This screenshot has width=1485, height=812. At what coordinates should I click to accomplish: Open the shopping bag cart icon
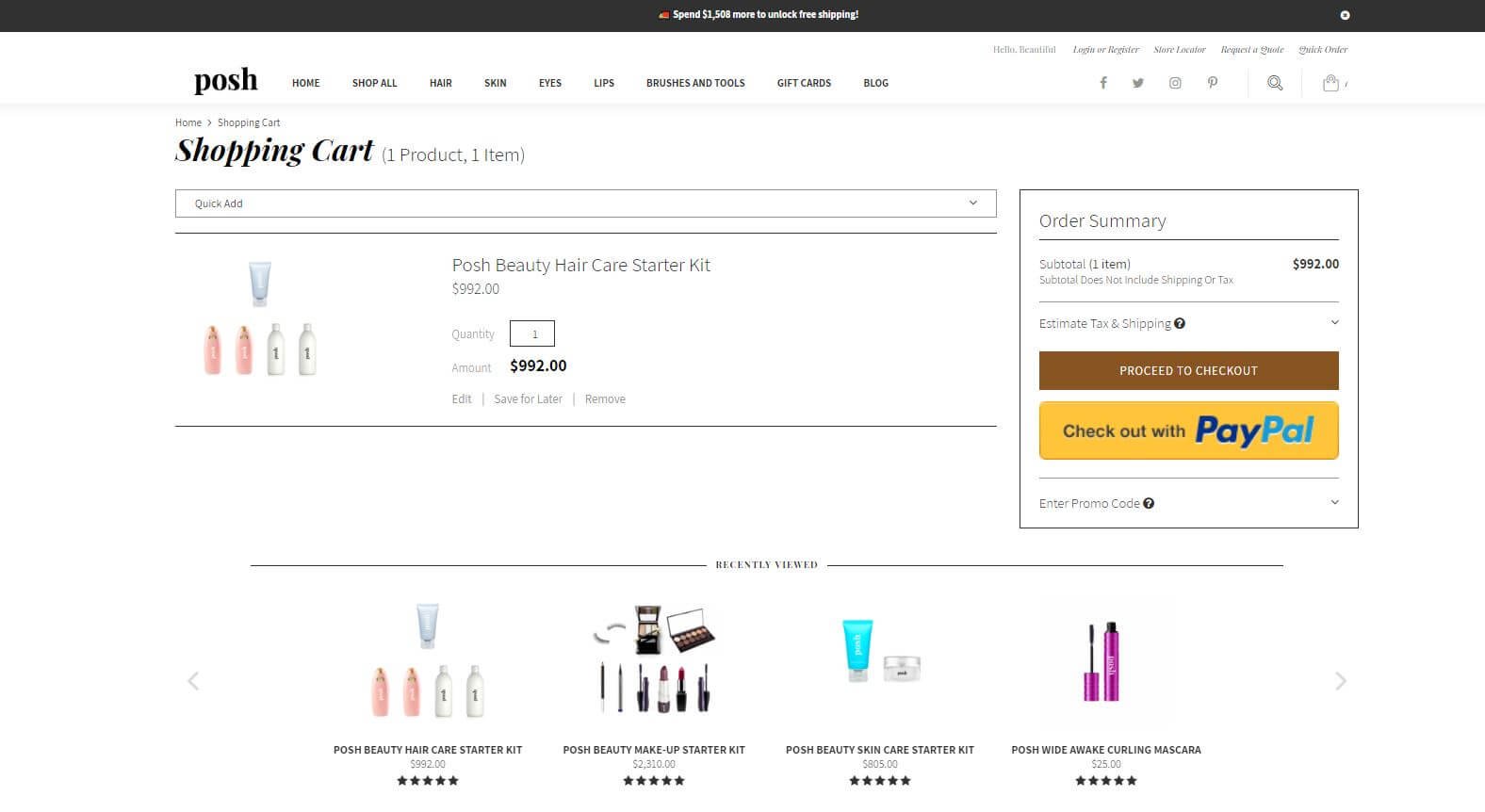[x=1330, y=83]
